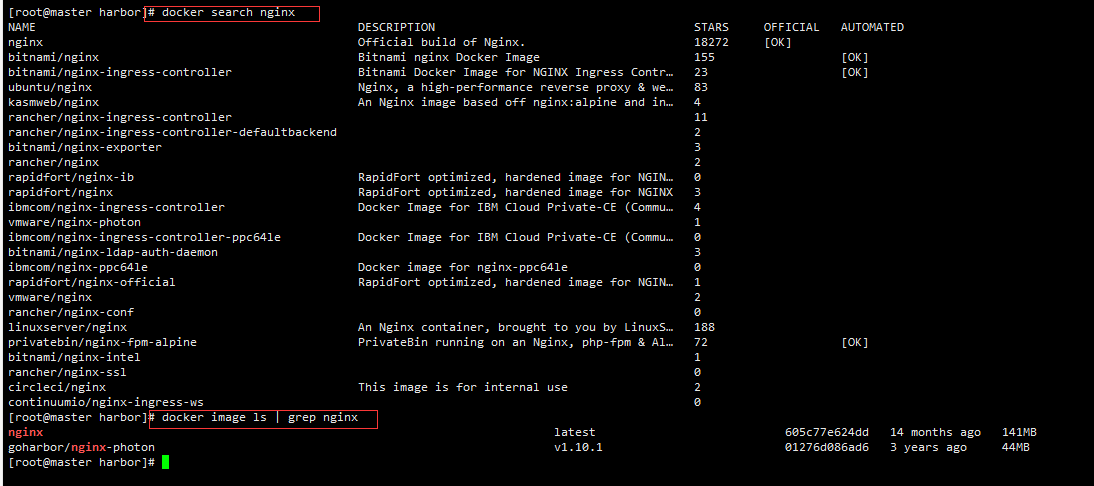
Task: Click the 18272 stars value
Action: coord(711,43)
